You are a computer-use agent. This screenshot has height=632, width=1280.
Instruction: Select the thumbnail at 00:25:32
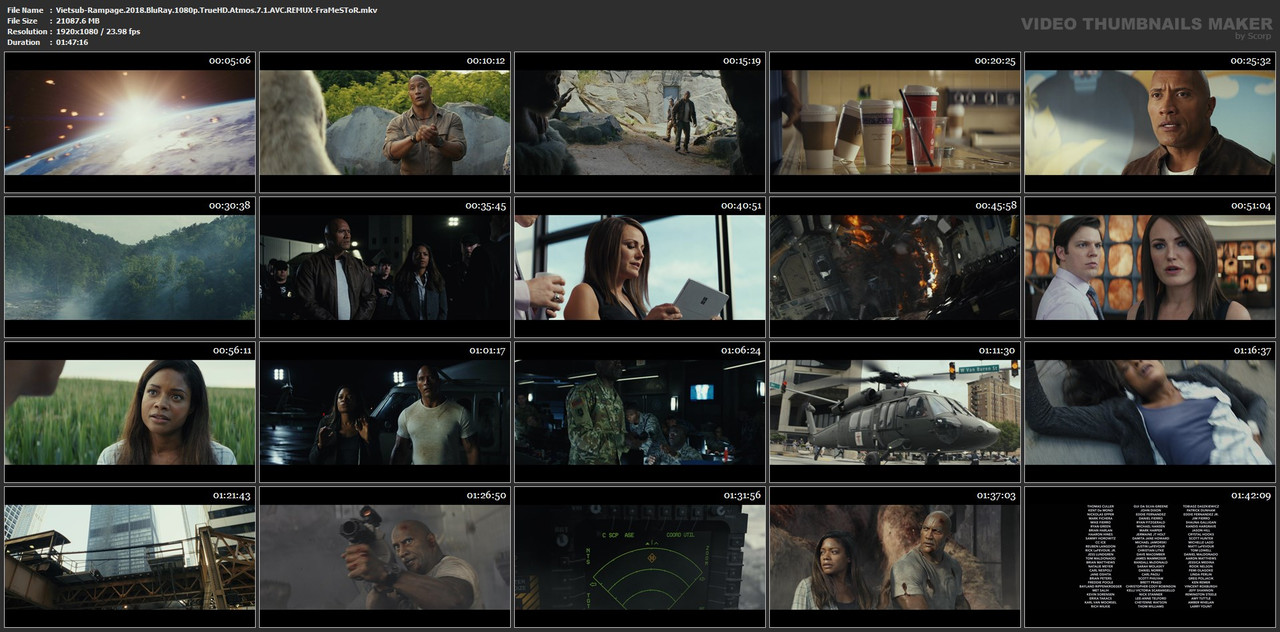(1150, 122)
